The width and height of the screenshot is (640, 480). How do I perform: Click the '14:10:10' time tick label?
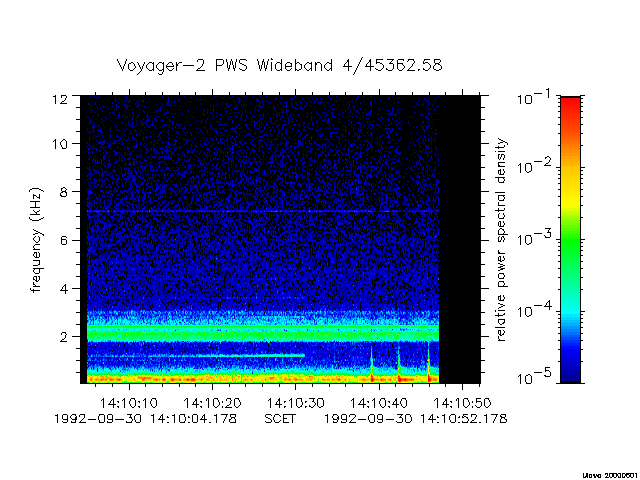(129, 403)
